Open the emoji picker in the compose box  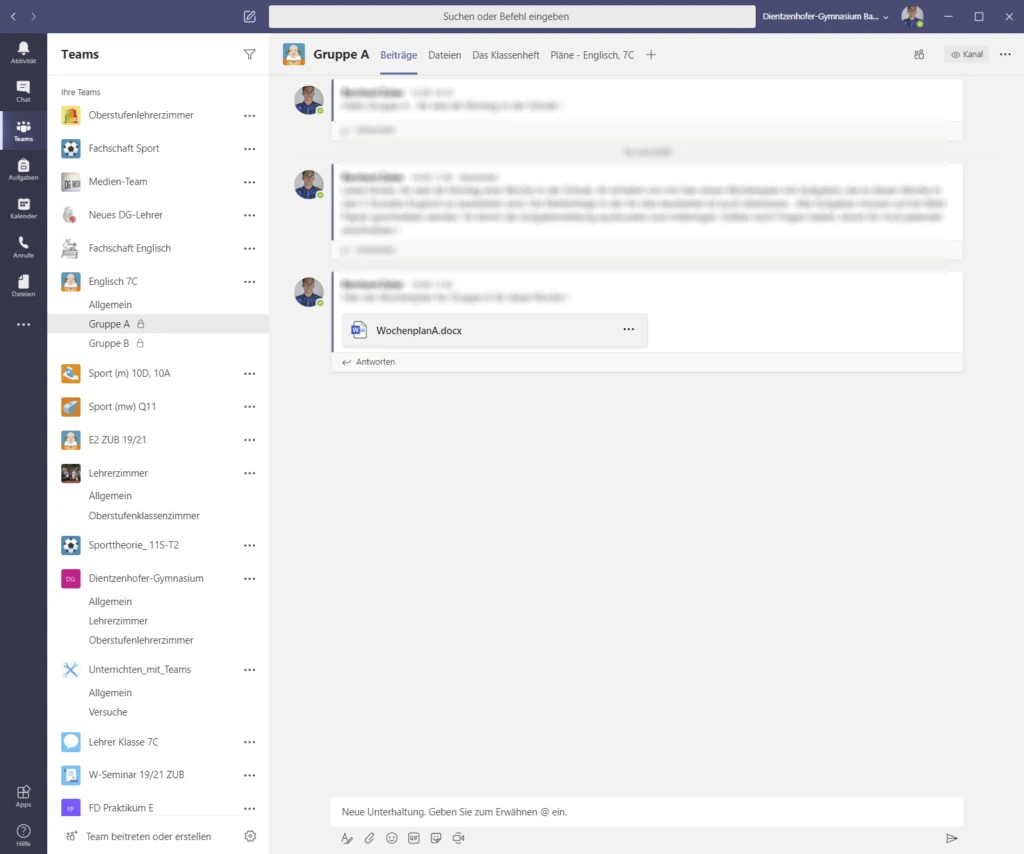pyautogui.click(x=391, y=838)
